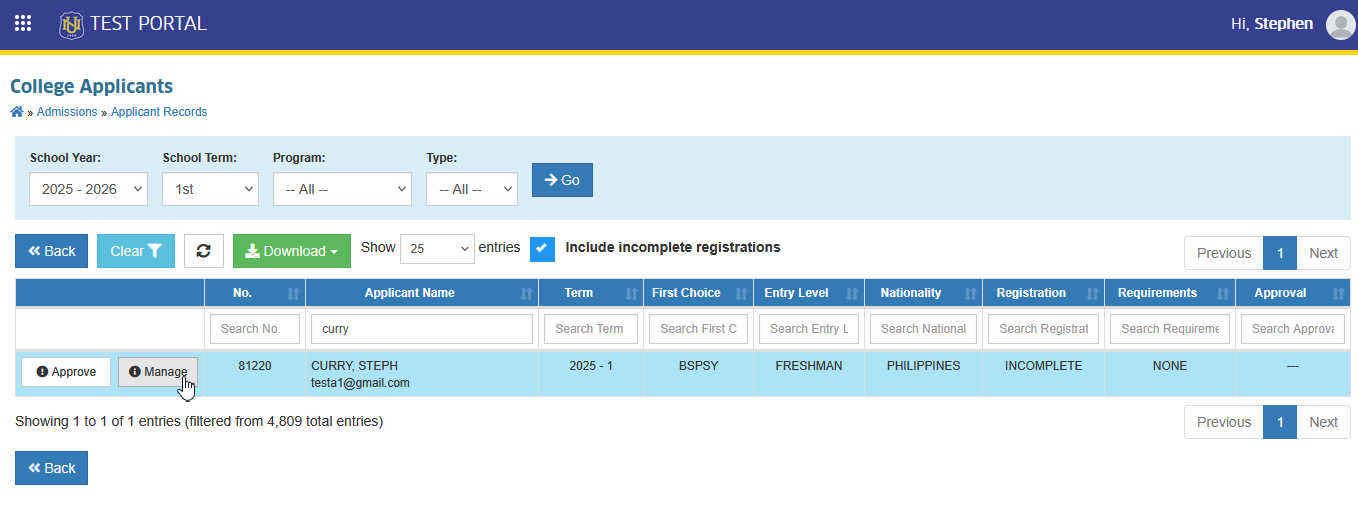This screenshot has width=1358, height=507.
Task: Open the School Term dropdown
Action: click(210, 189)
